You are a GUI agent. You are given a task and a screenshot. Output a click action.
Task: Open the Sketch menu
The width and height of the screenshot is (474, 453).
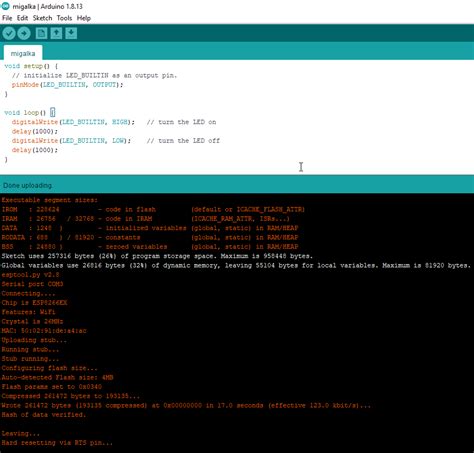pyautogui.click(x=42, y=18)
